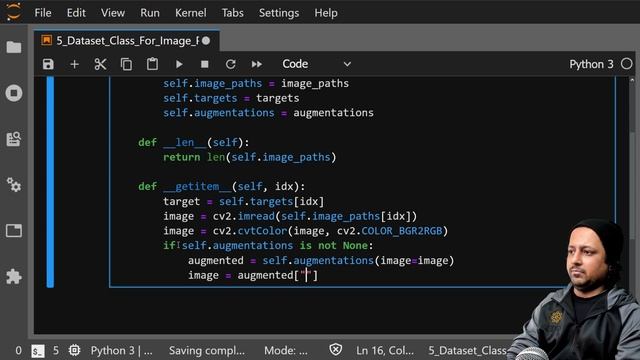Interrupt the kernel with the stop button
640x360 pixels.
[x=205, y=64]
